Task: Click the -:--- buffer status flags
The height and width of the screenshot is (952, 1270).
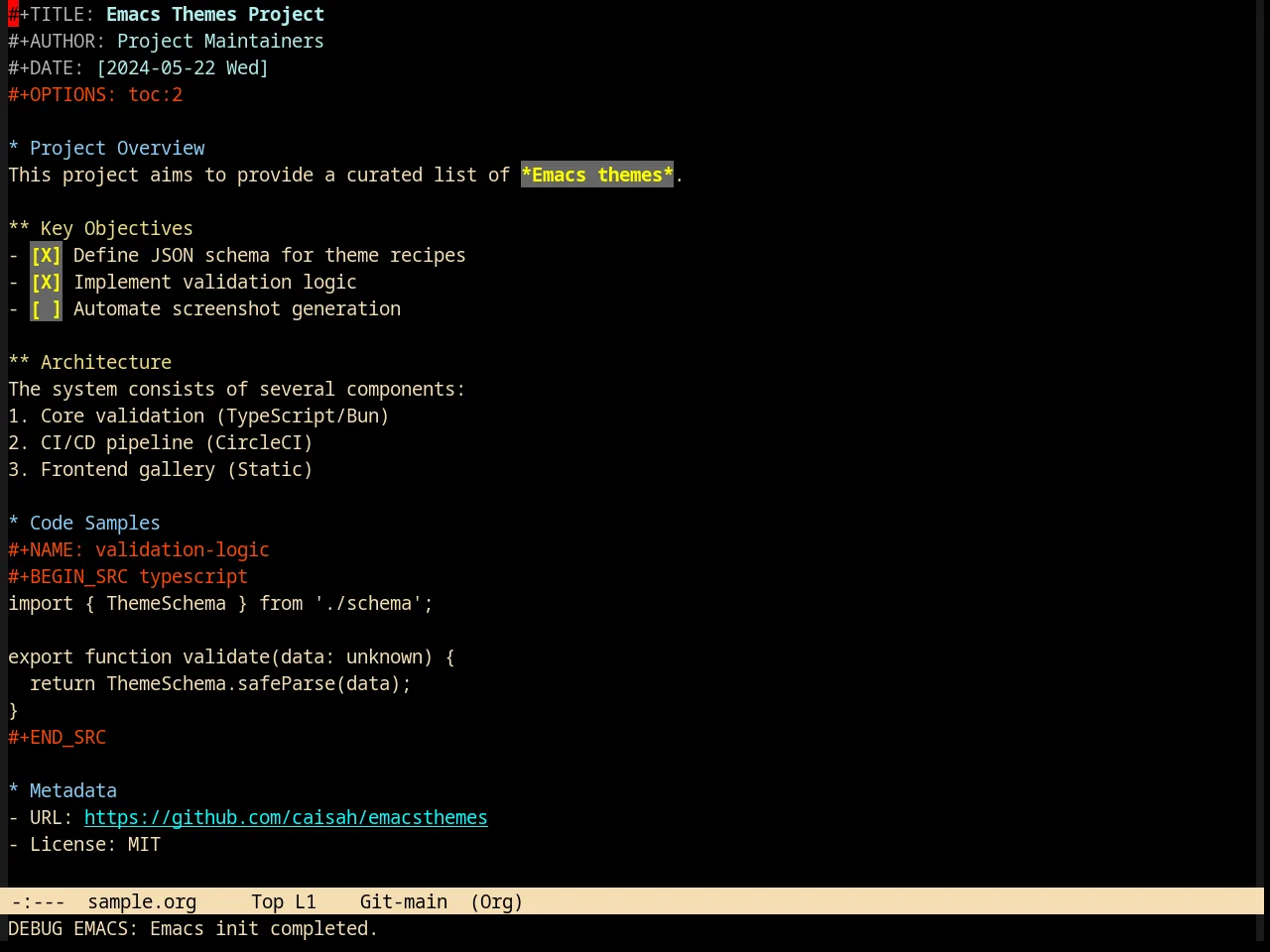Action: click(38, 902)
